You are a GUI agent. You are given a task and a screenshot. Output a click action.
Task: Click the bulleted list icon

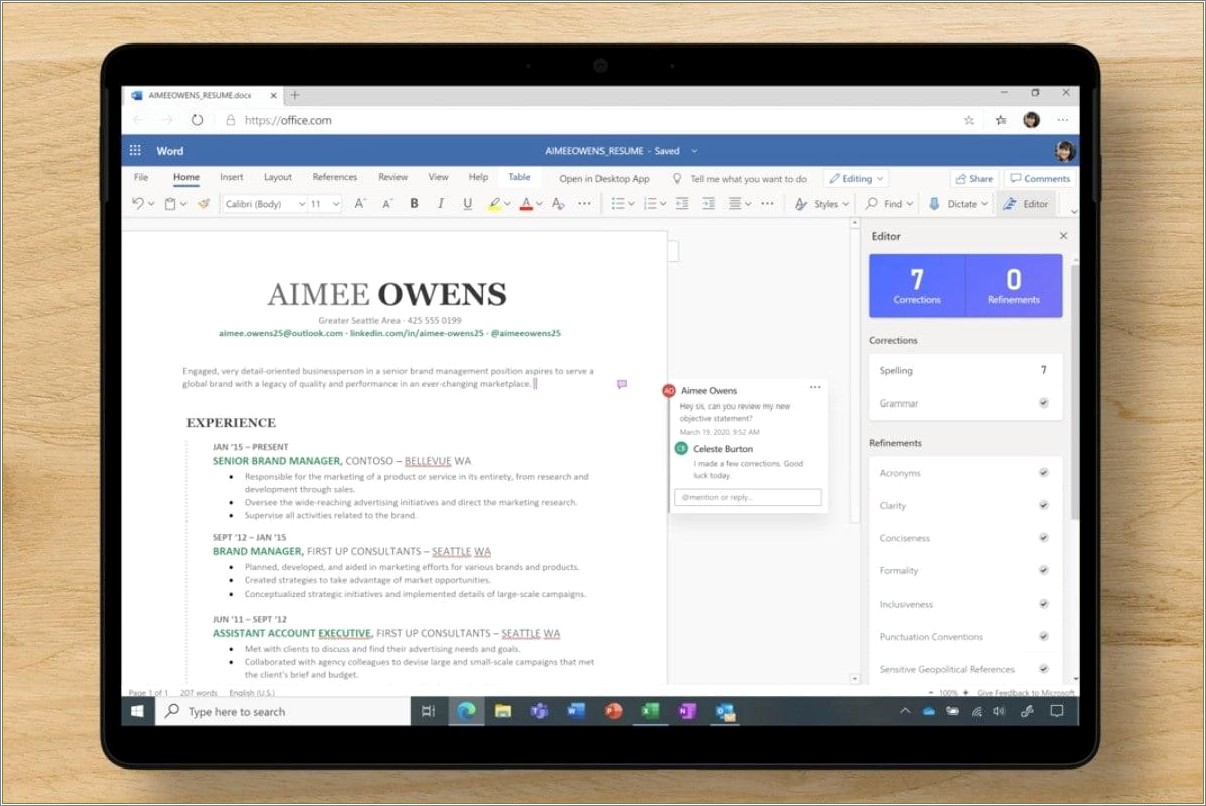tap(617, 203)
